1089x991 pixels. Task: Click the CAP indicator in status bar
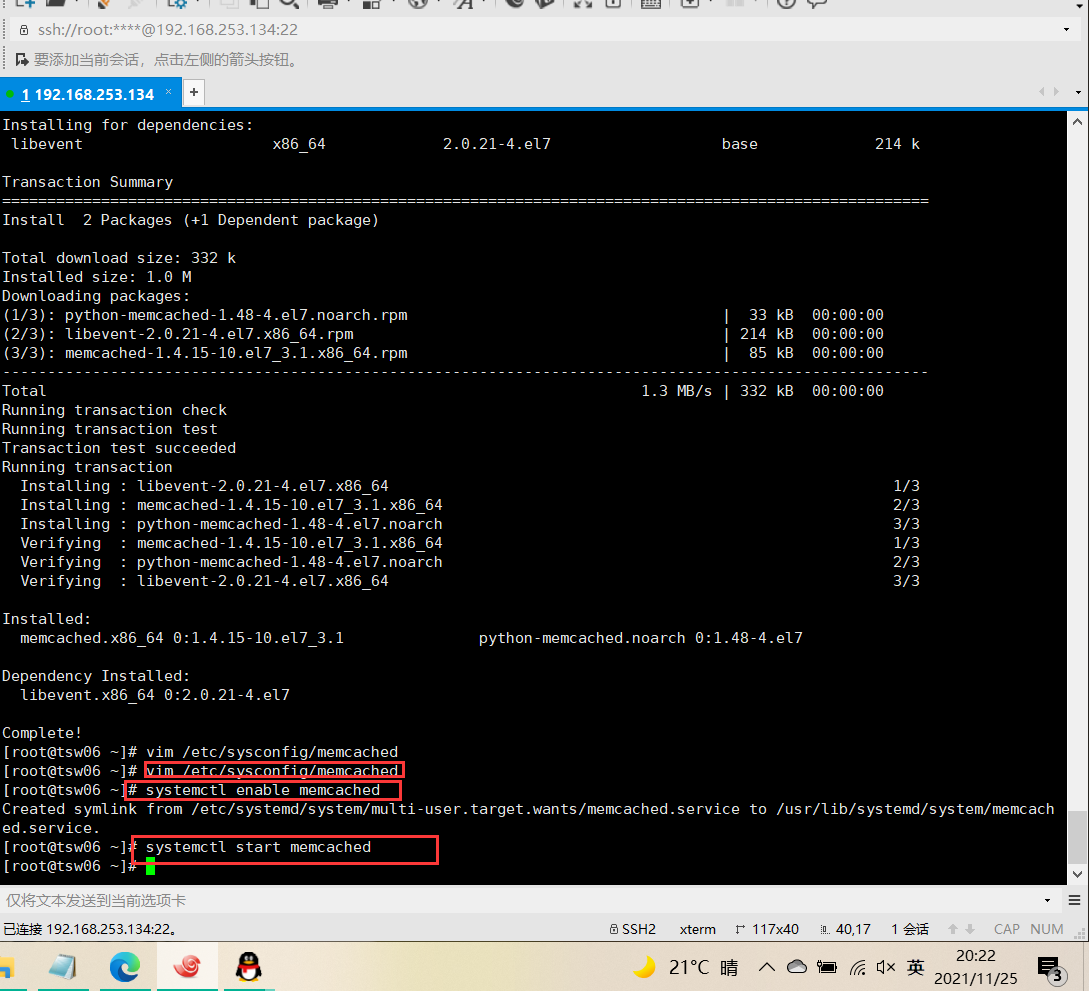(x=1006, y=929)
